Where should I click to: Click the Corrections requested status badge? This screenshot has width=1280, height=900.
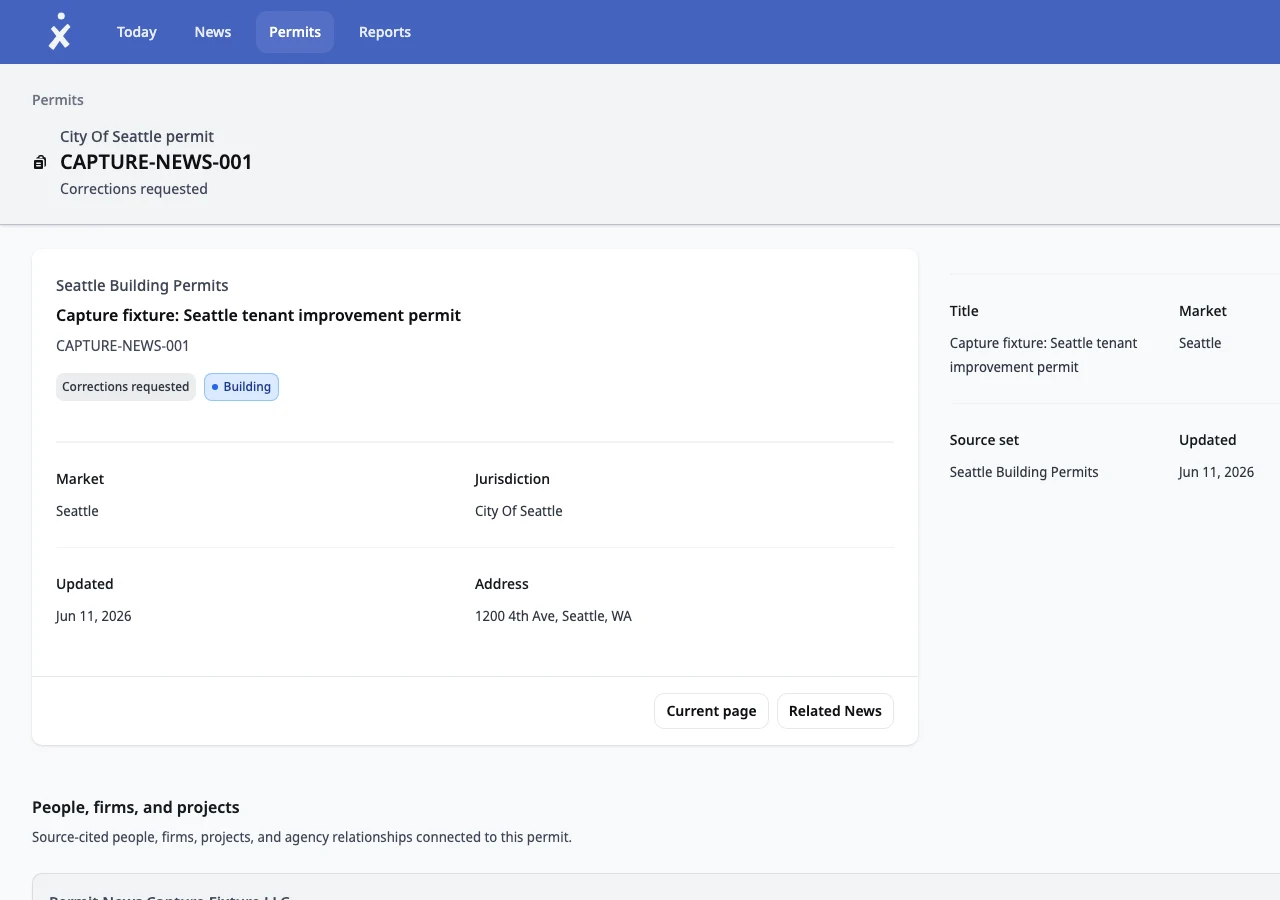pyautogui.click(x=126, y=387)
